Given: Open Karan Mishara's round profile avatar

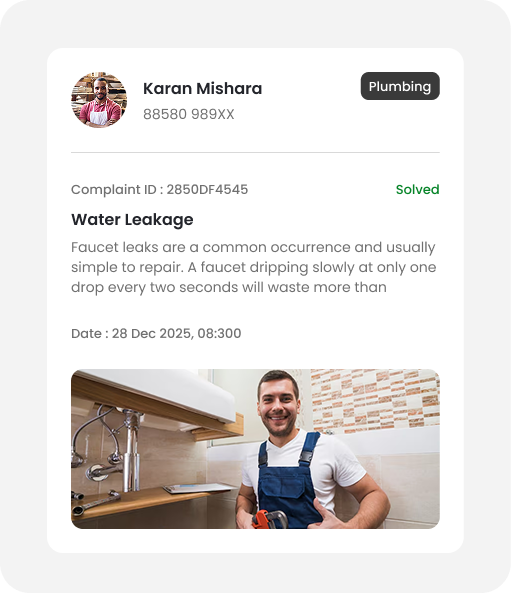Looking at the screenshot, I should 99,100.
